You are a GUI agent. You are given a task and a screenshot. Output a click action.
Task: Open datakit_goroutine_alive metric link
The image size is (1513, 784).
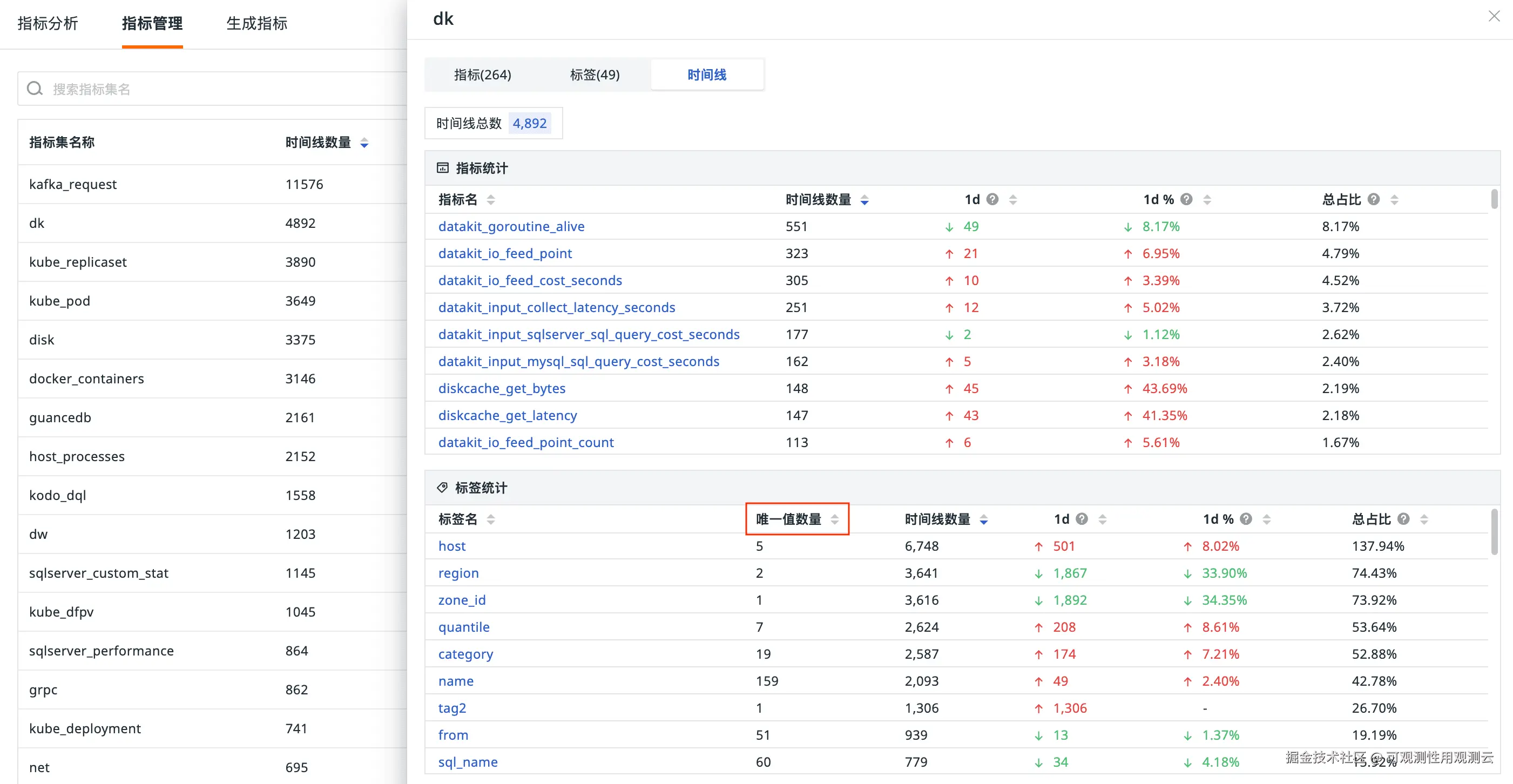point(511,227)
